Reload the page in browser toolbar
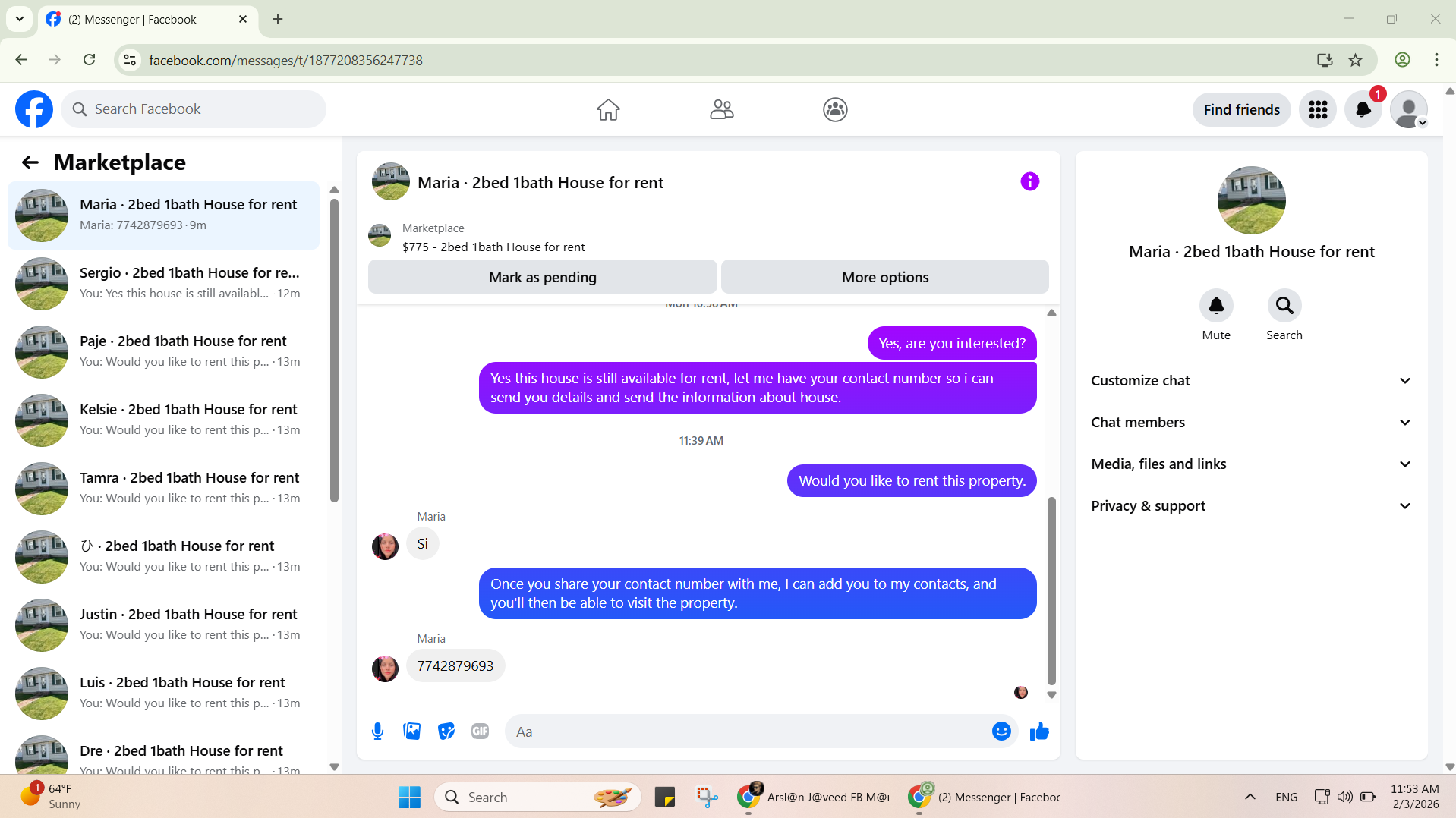 click(x=89, y=60)
